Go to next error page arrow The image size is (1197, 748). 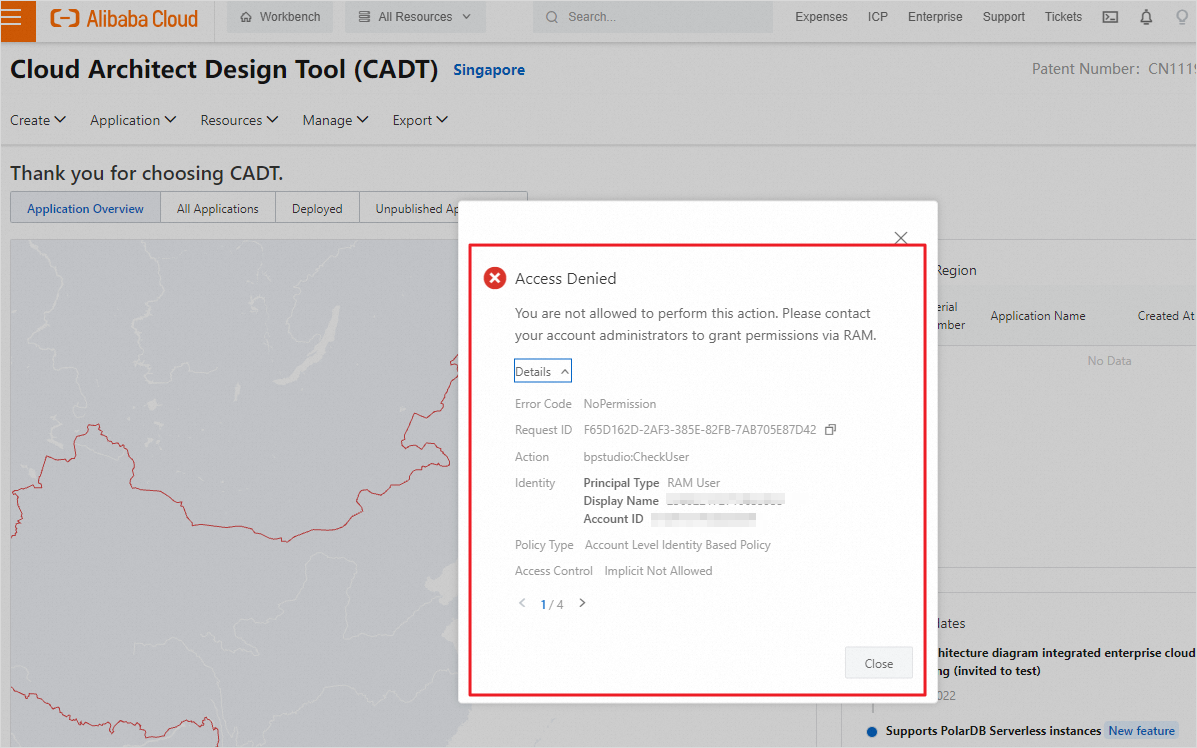[x=582, y=603]
